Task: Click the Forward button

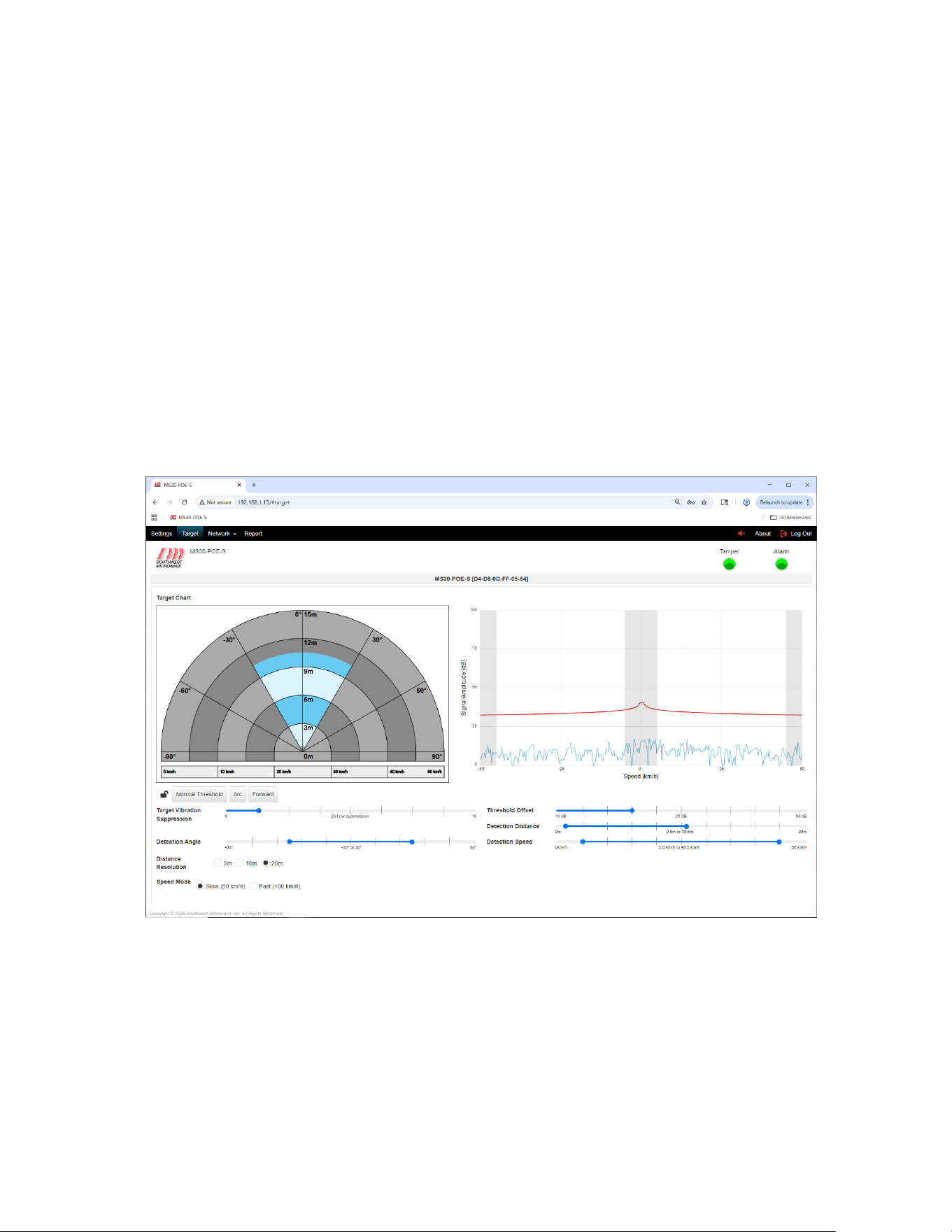Action: point(263,795)
